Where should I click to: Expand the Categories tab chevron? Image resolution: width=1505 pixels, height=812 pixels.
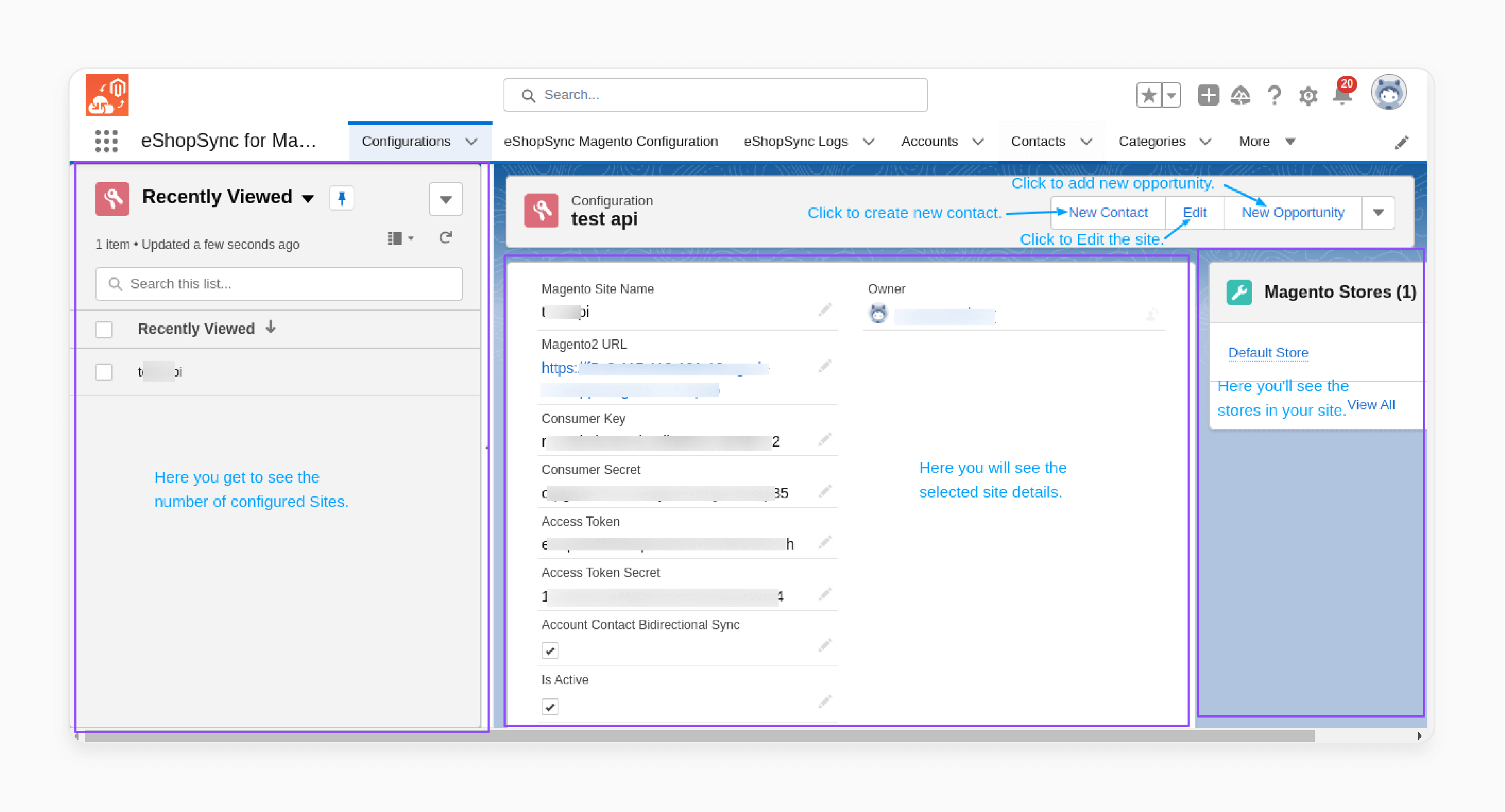(x=1205, y=142)
